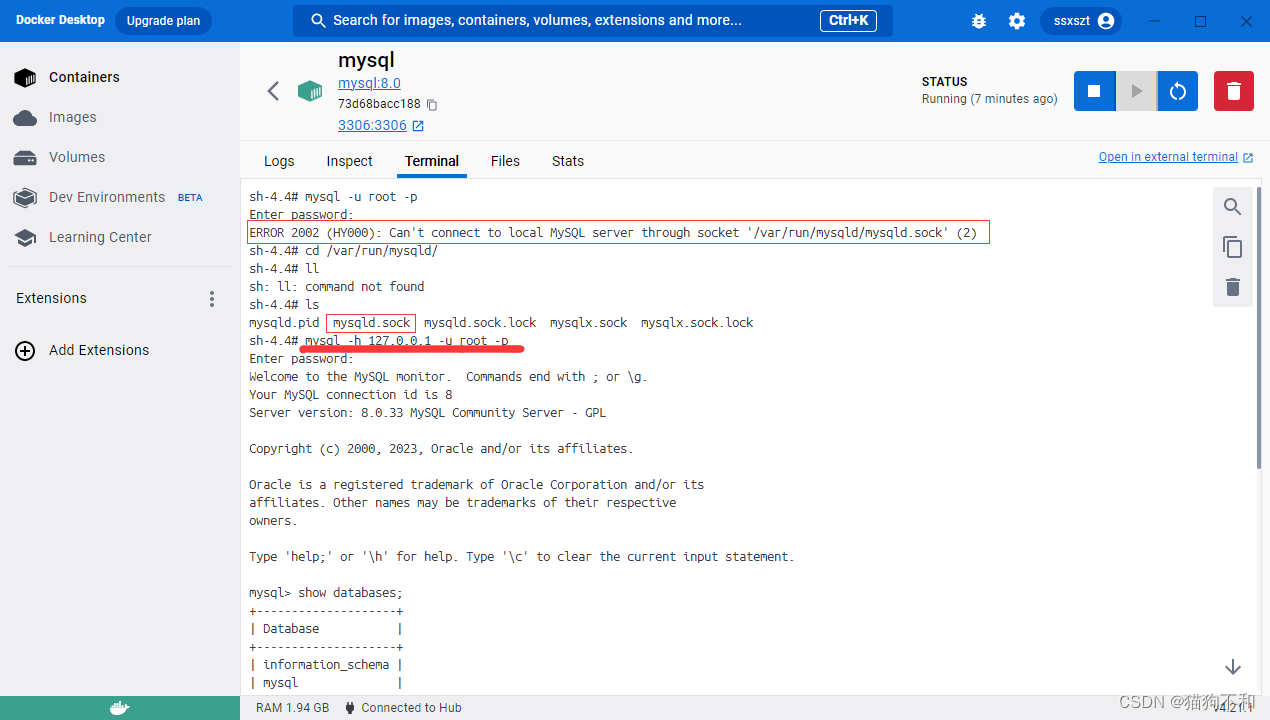The height and width of the screenshot is (720, 1270).
Task: Delete the mysql container
Action: pos(1233,90)
